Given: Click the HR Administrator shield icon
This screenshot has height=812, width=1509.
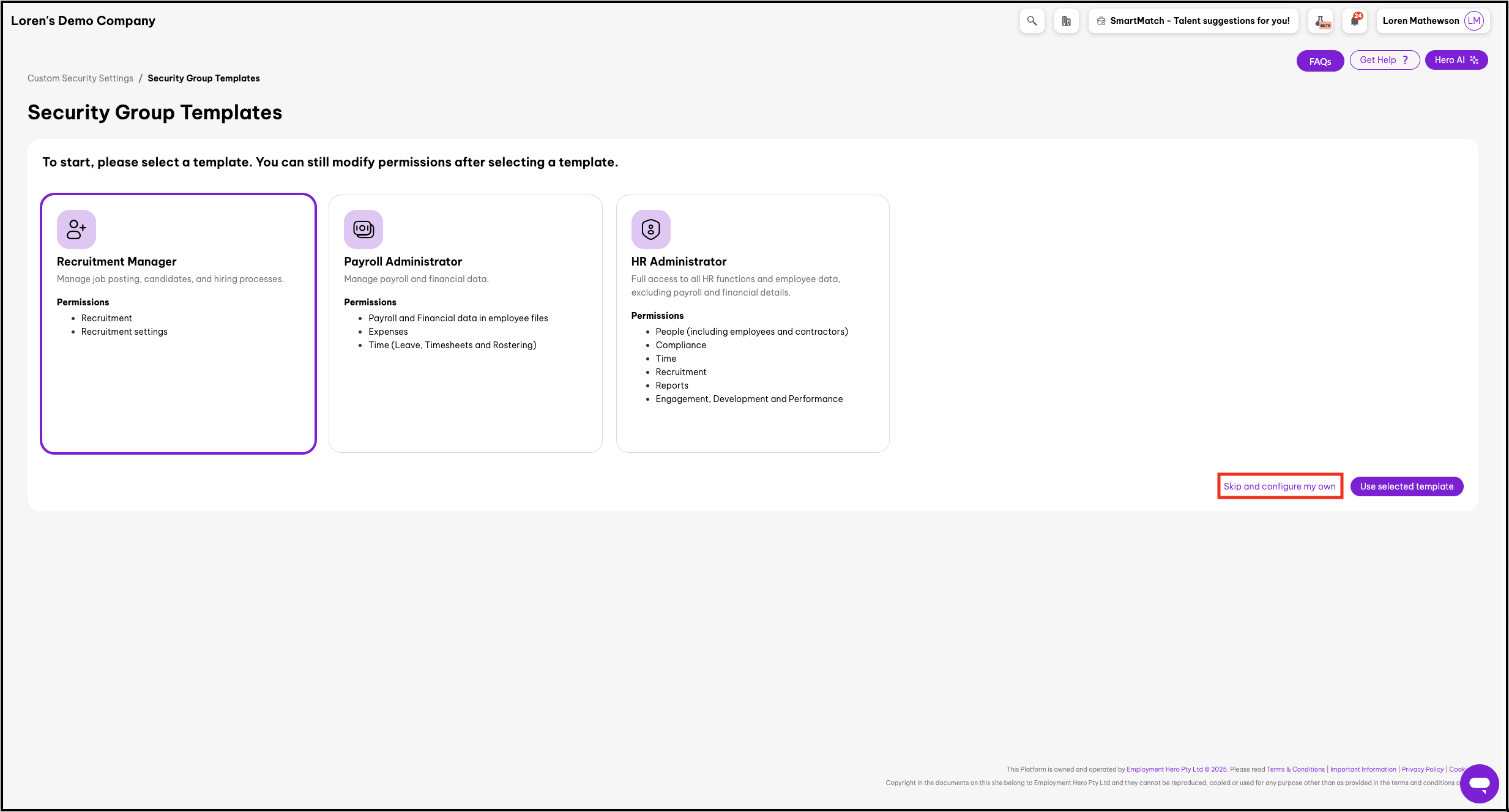Looking at the screenshot, I should (650, 229).
